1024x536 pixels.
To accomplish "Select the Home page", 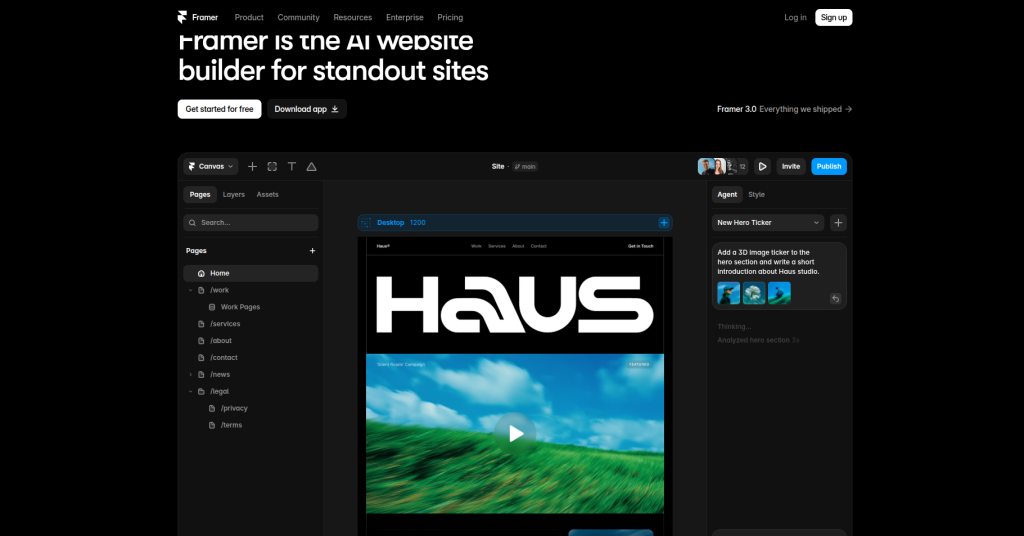I will [251, 274].
